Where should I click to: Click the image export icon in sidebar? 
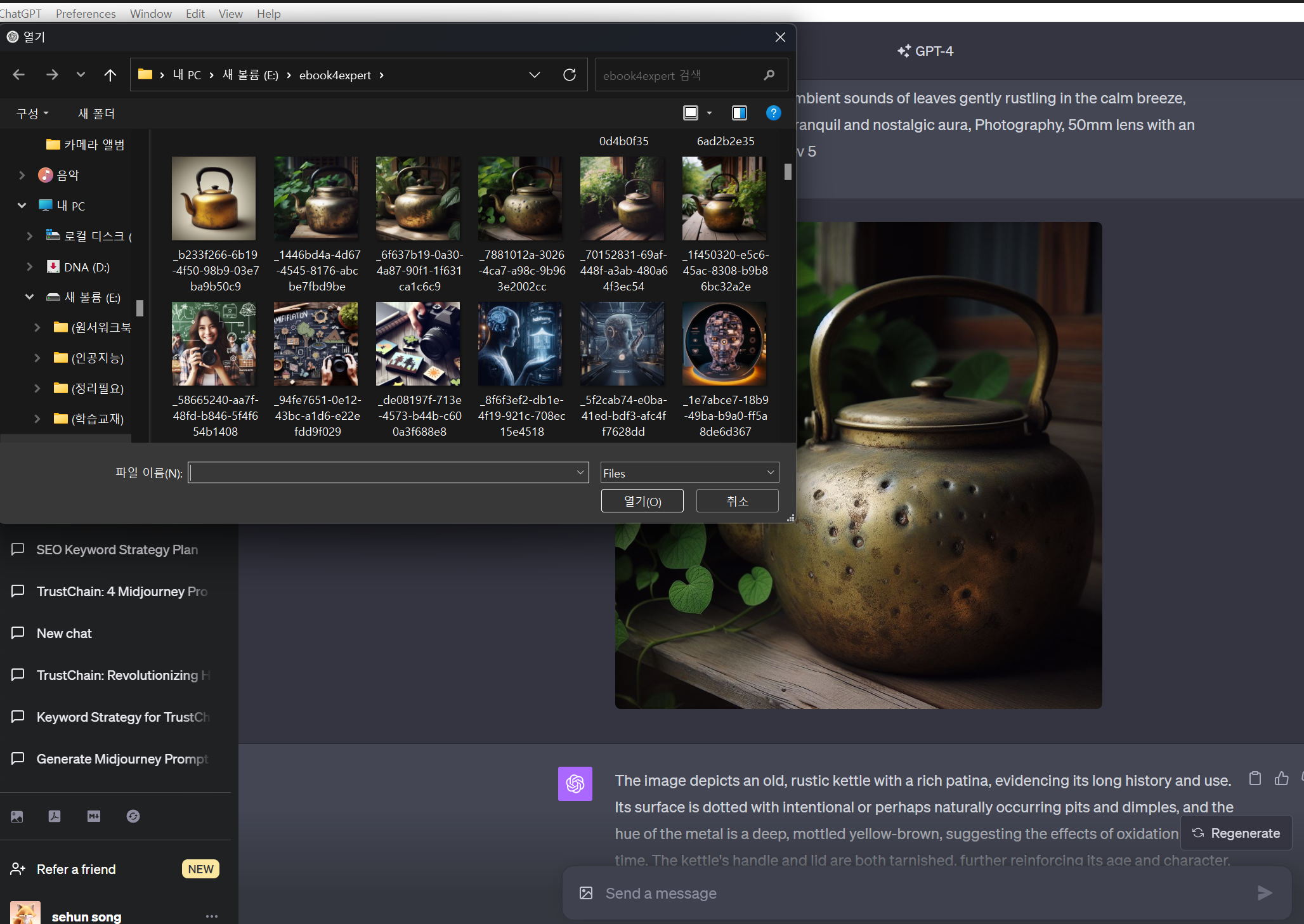17,816
